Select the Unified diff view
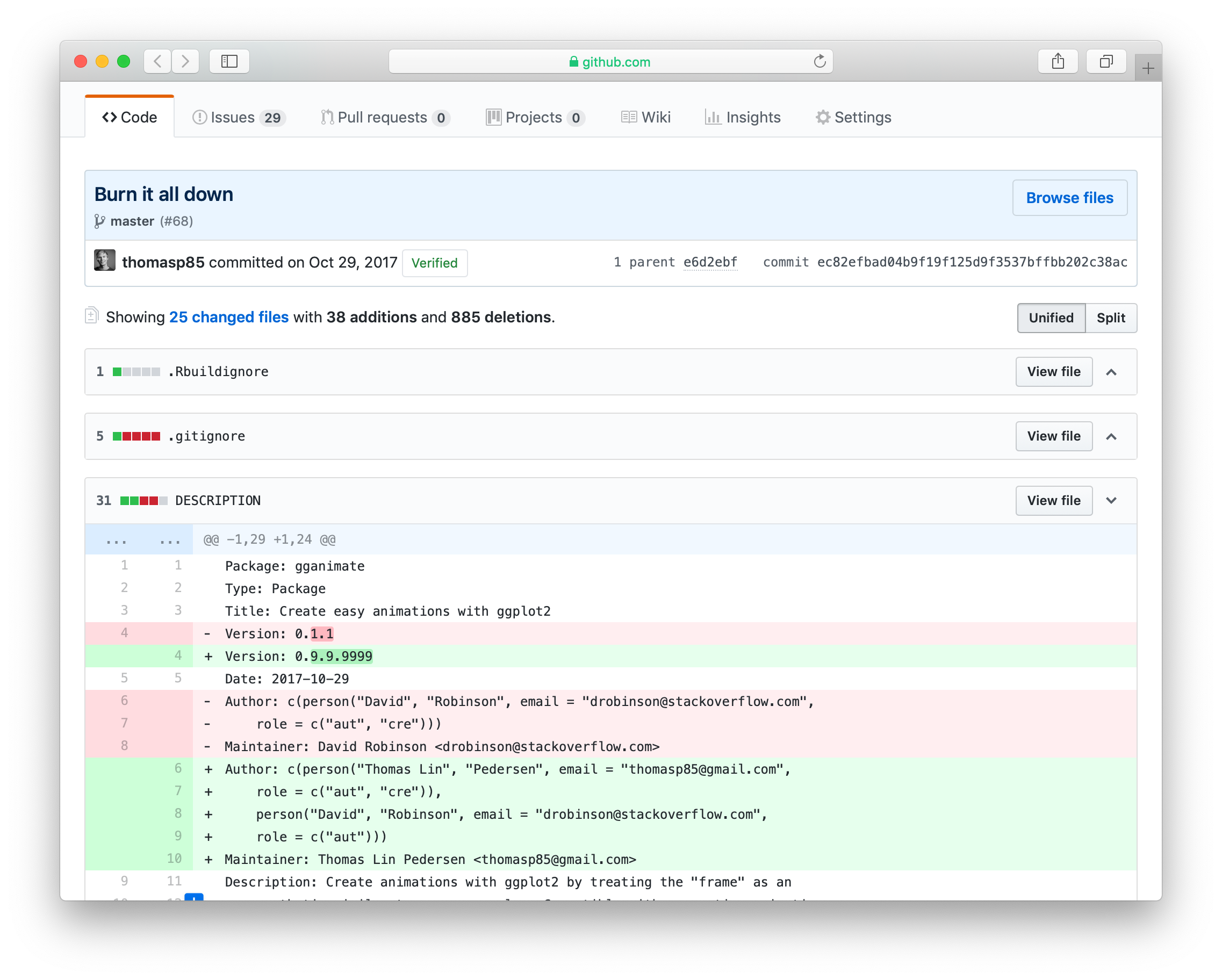This screenshot has width=1222, height=980. [x=1051, y=318]
